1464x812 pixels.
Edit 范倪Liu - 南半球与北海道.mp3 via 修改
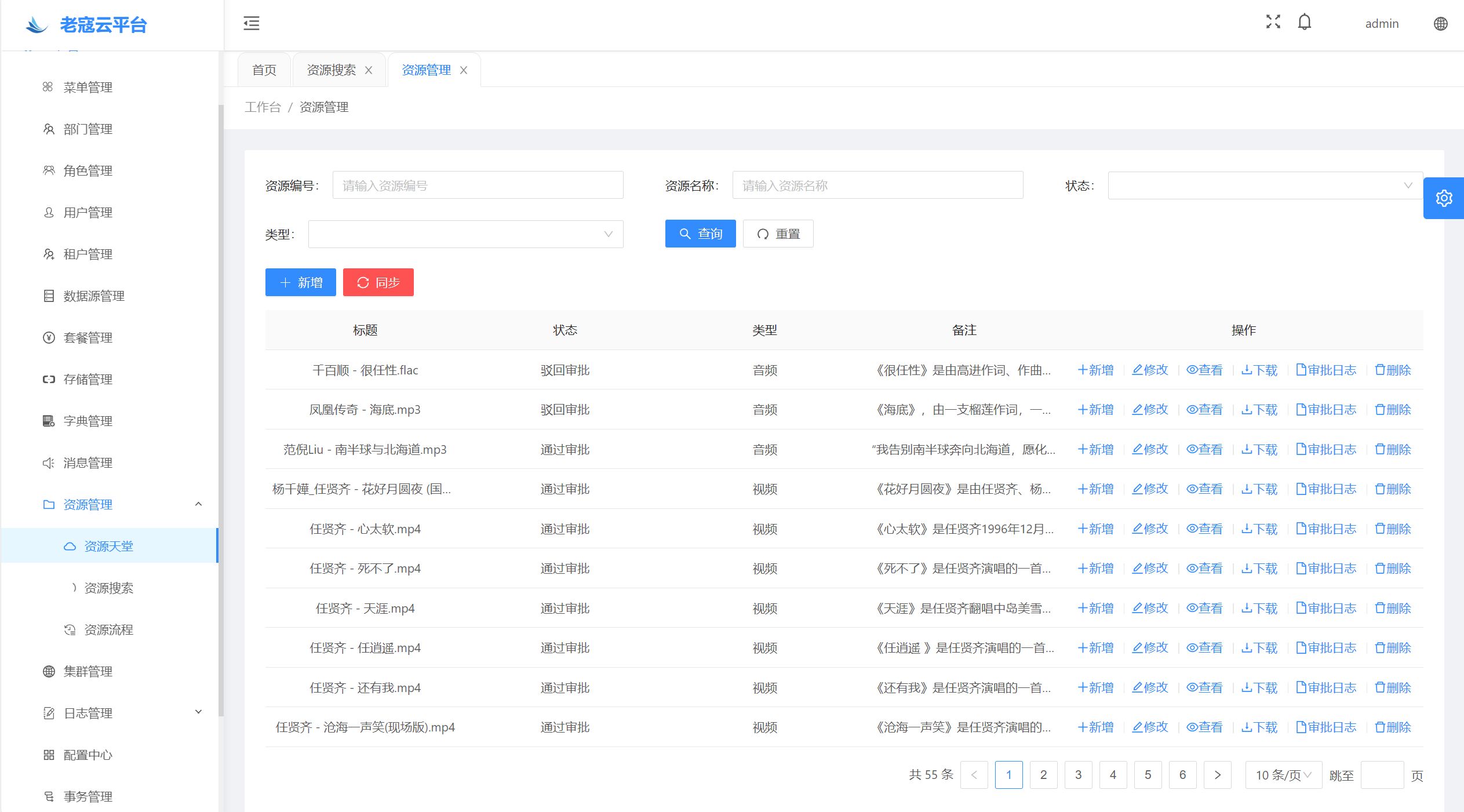tap(1150, 449)
